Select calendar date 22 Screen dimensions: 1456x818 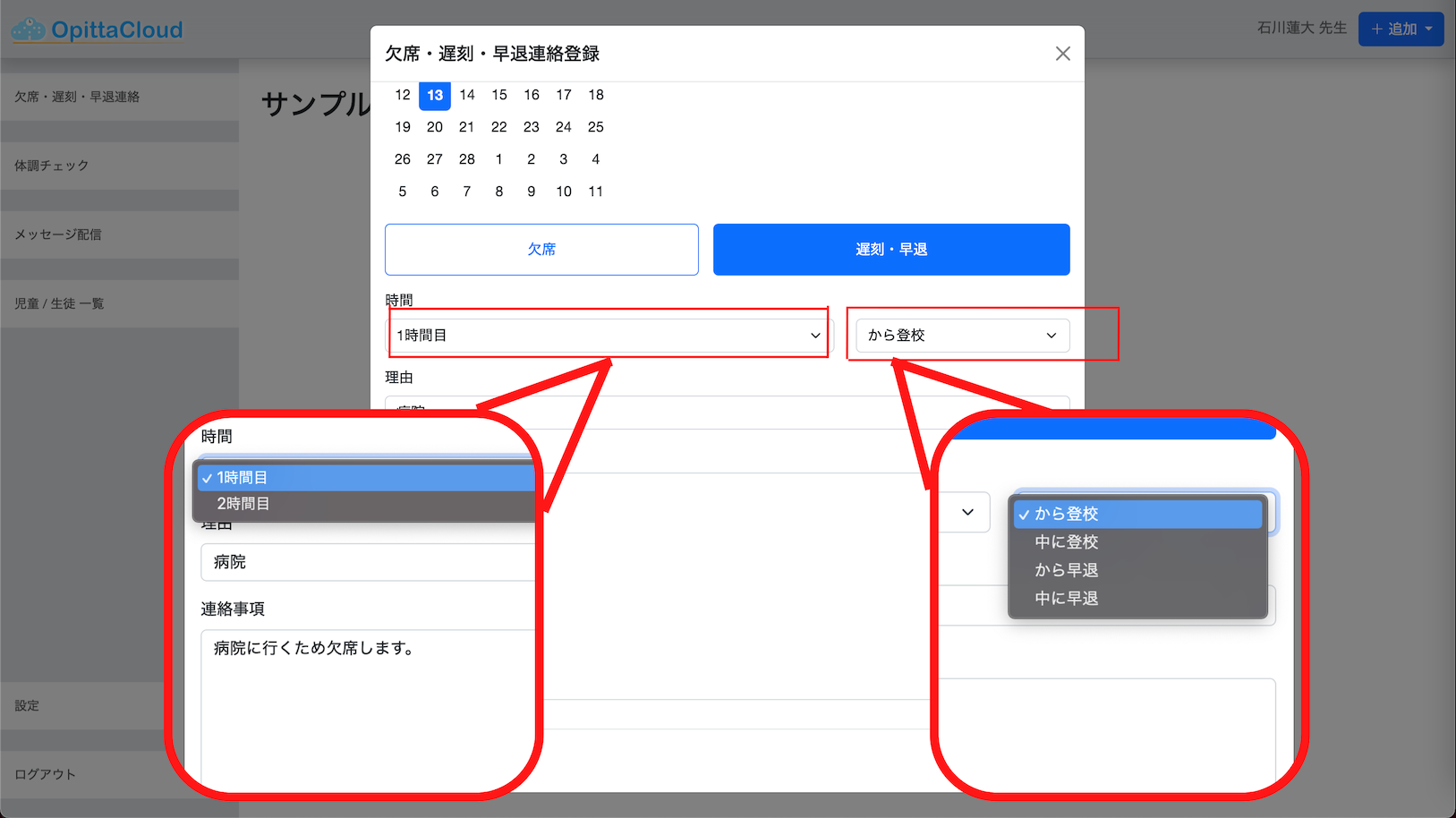tap(499, 127)
